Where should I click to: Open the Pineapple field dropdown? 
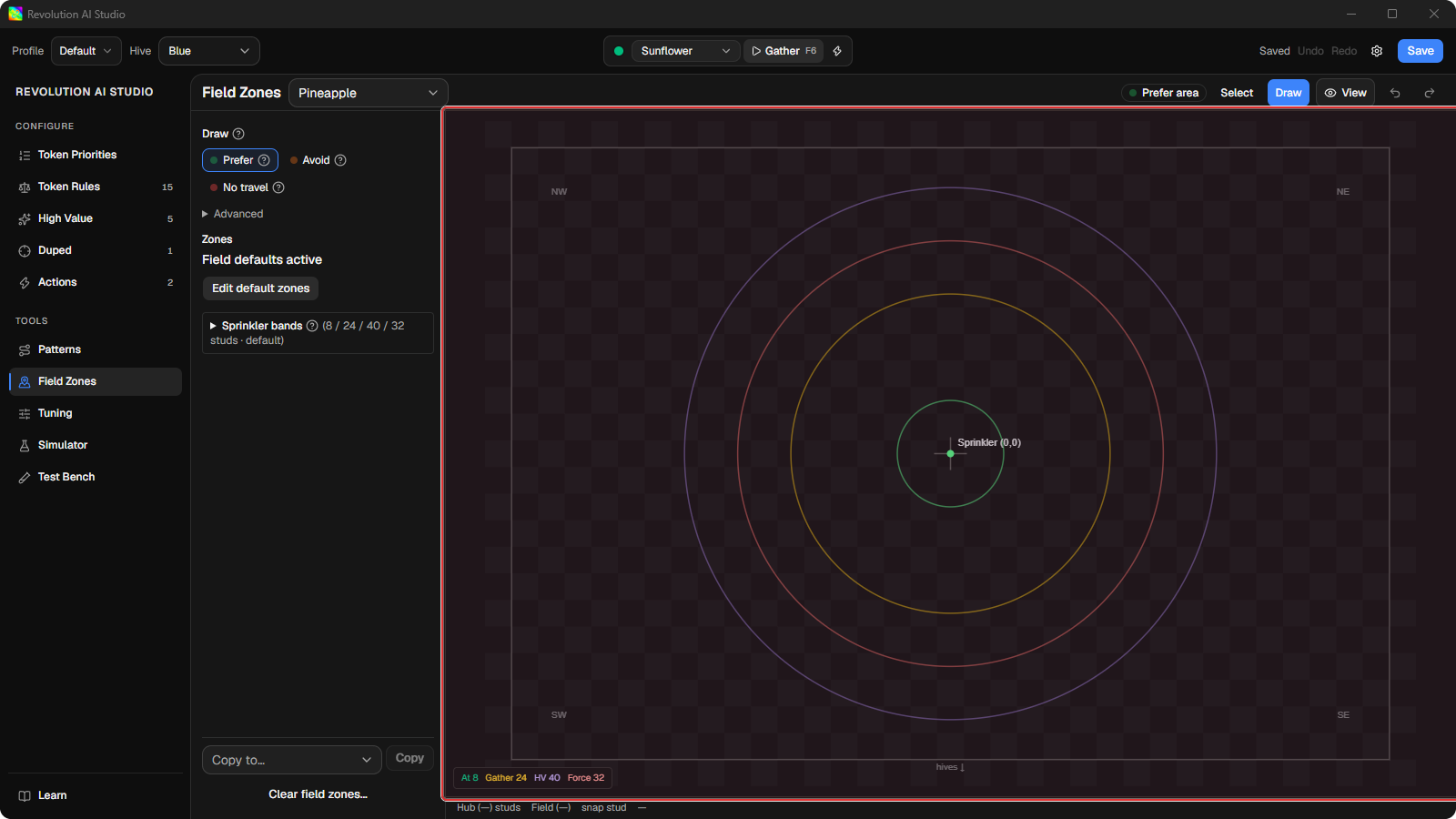click(x=368, y=93)
